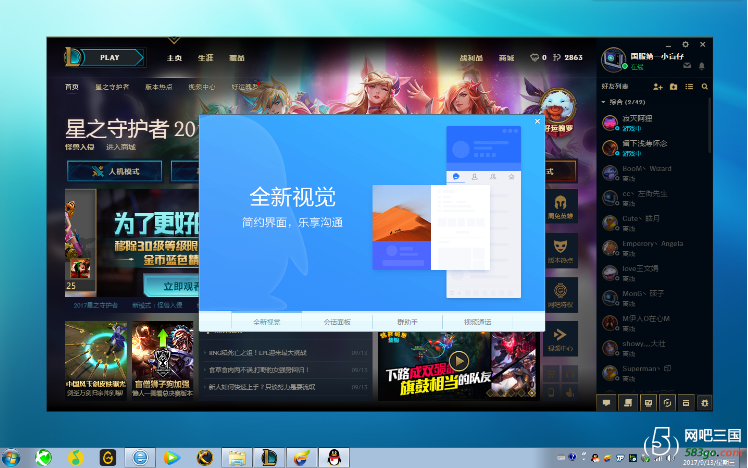Close the blue QQ intro popup

(537, 122)
